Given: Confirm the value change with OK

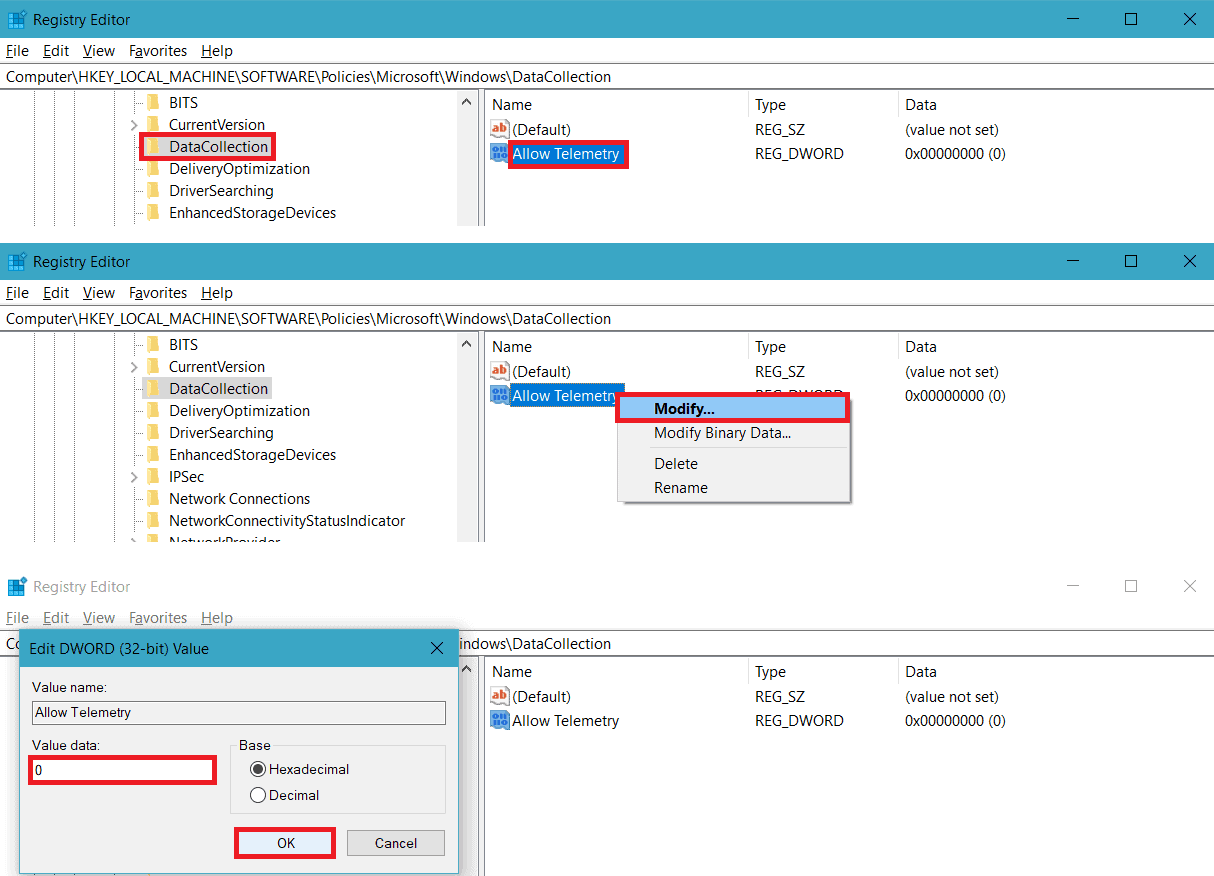Looking at the screenshot, I should (284, 842).
